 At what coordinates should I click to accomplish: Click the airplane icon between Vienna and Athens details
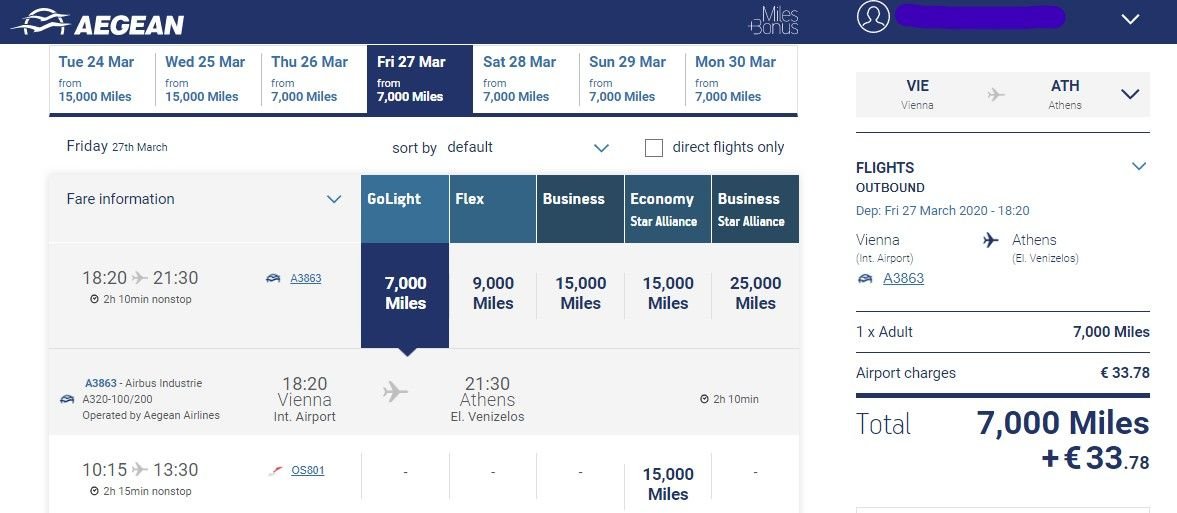click(396, 392)
